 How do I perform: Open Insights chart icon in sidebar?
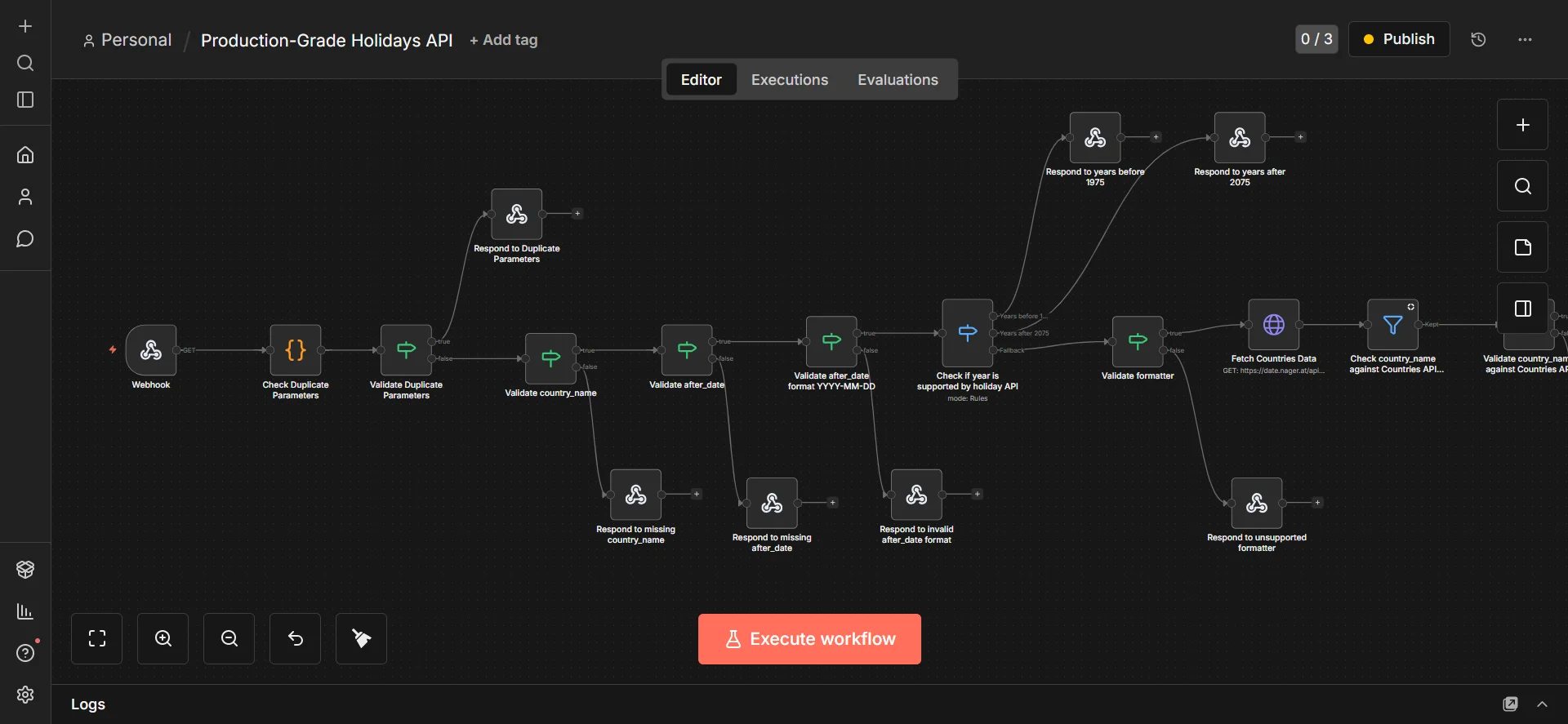[x=25, y=611]
